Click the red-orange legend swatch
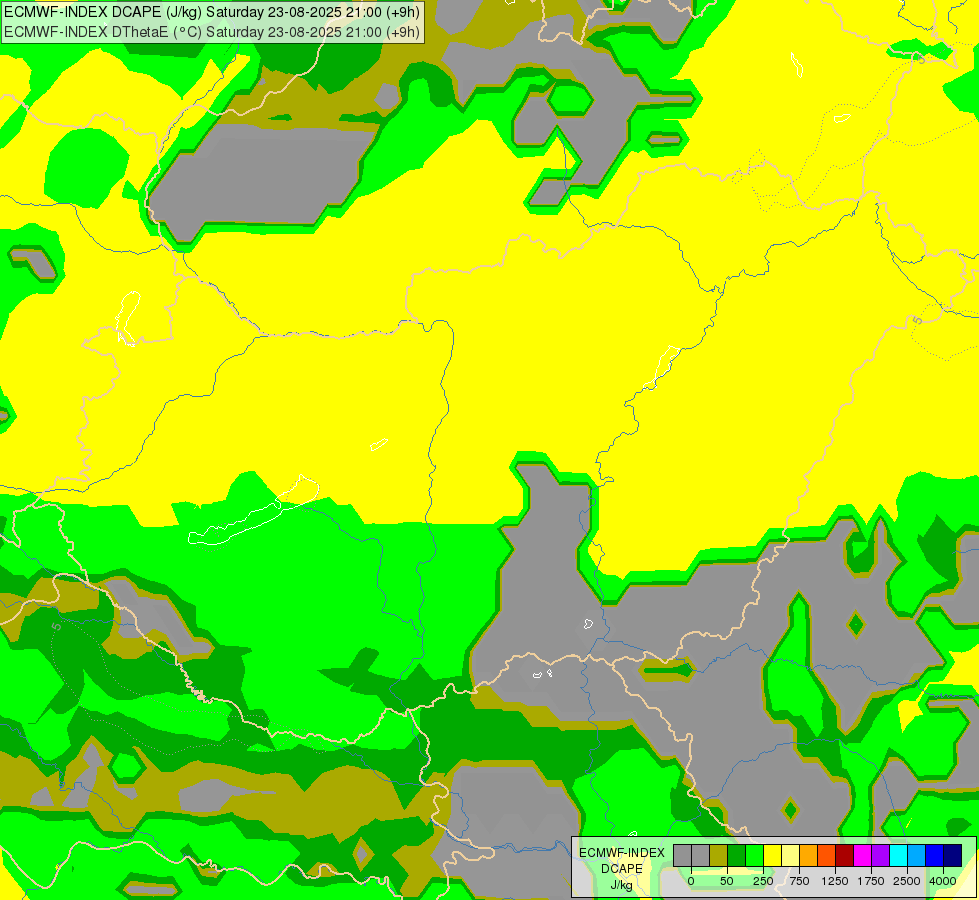This screenshot has width=979, height=900. coord(827,855)
